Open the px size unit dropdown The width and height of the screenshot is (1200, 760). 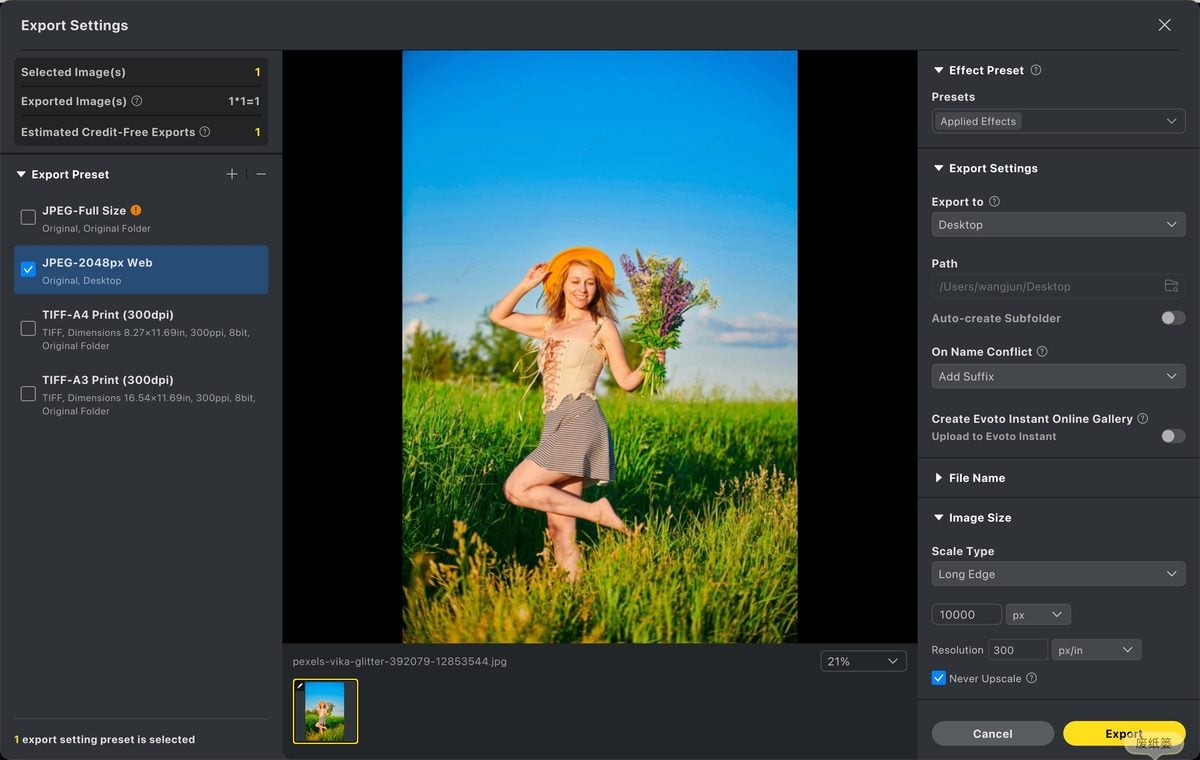click(1039, 615)
